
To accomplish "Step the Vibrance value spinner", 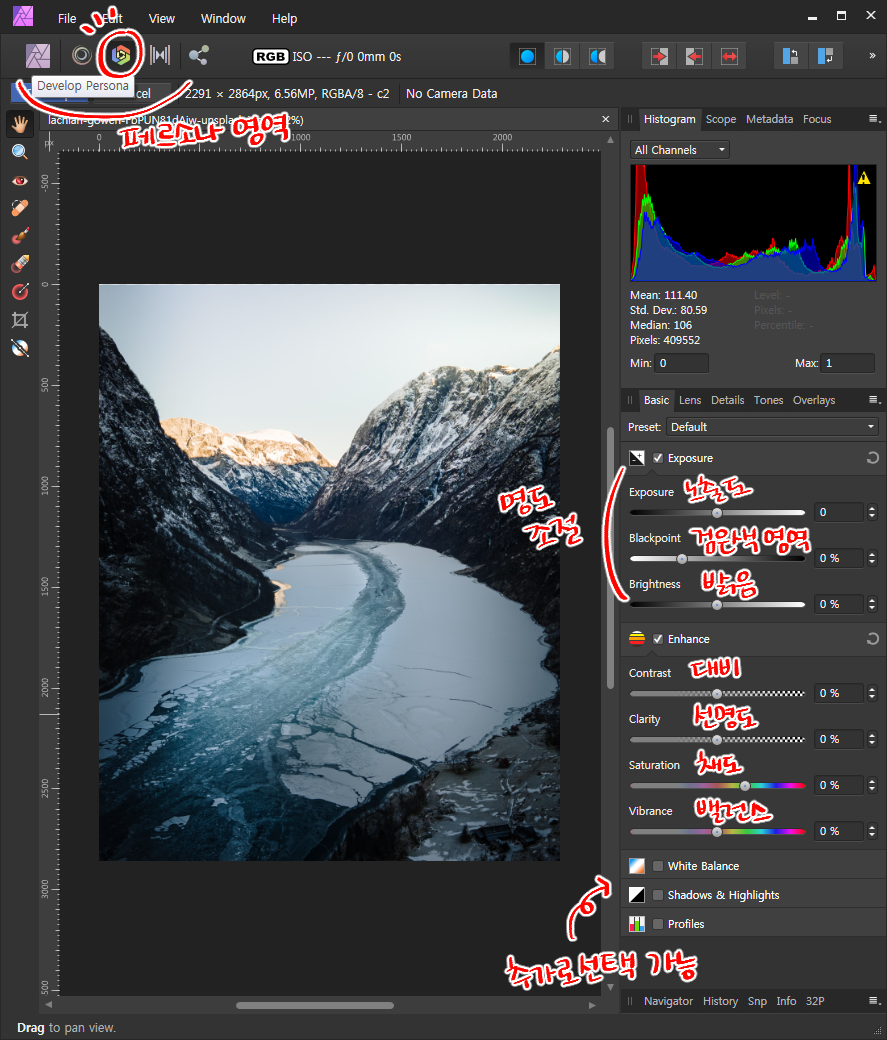I will click(872, 831).
